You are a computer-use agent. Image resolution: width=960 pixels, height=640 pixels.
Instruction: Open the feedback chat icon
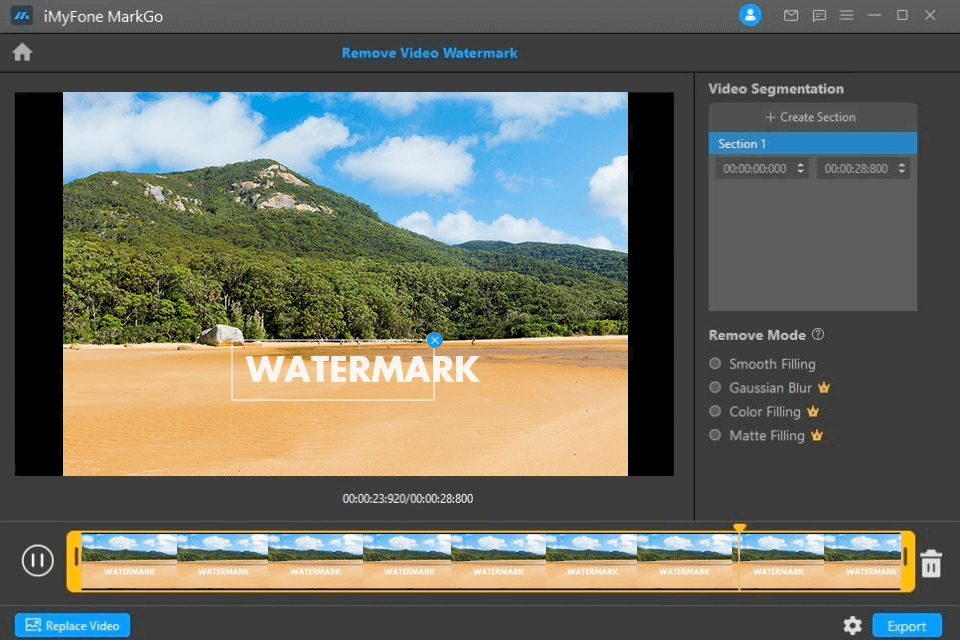pos(818,15)
